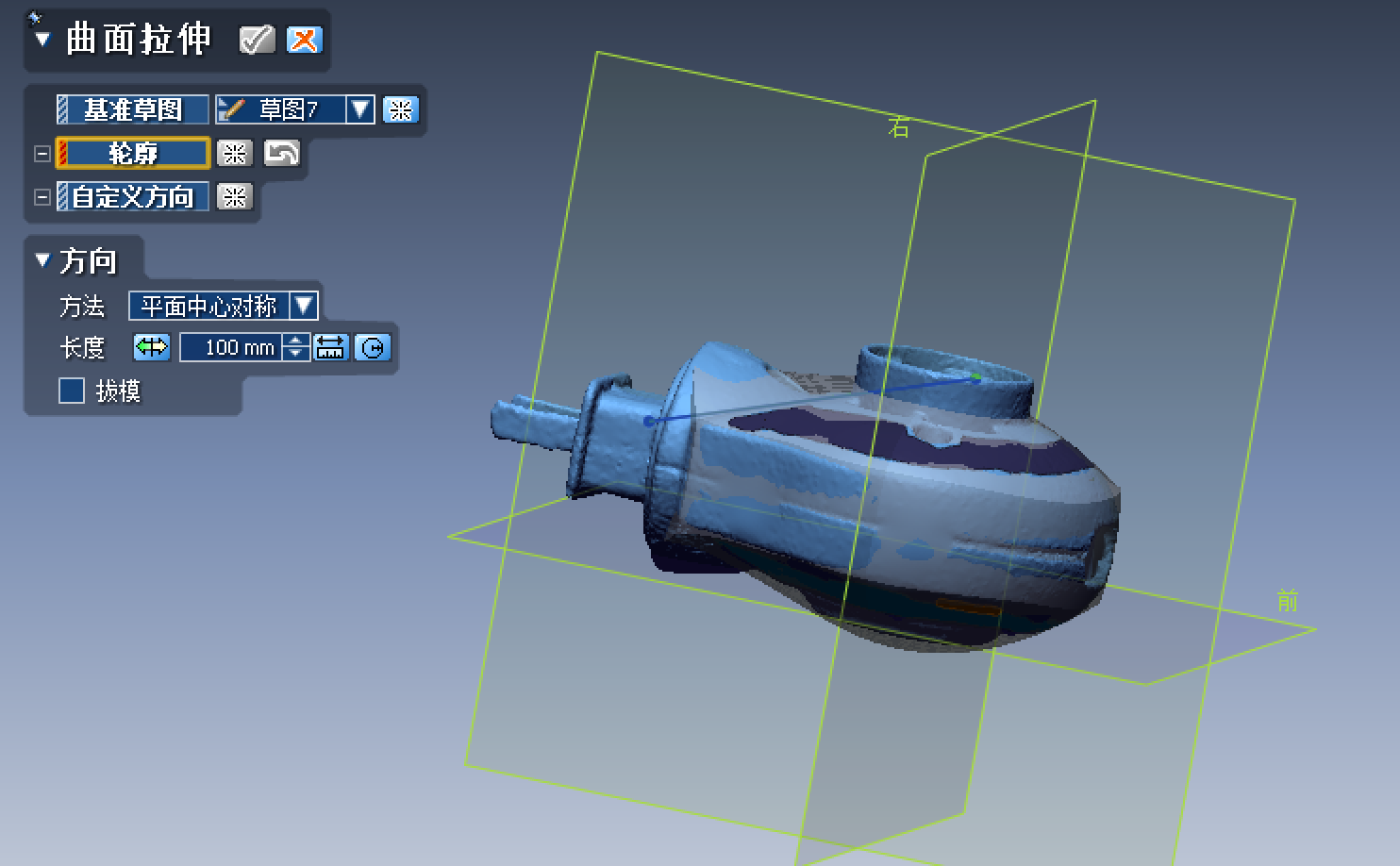This screenshot has width=1400, height=866.
Task: Flip direction with the 长度 arrows icon
Action: [x=151, y=347]
